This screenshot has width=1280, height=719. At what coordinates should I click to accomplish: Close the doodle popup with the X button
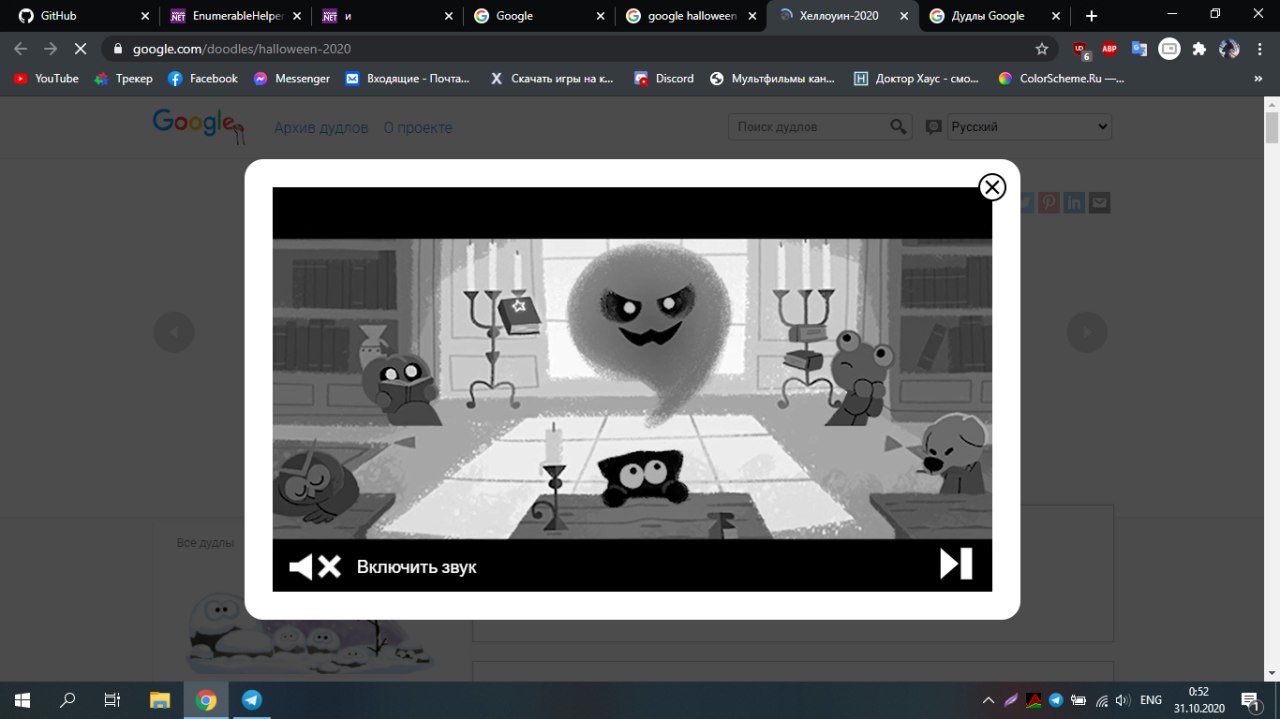click(x=991, y=187)
